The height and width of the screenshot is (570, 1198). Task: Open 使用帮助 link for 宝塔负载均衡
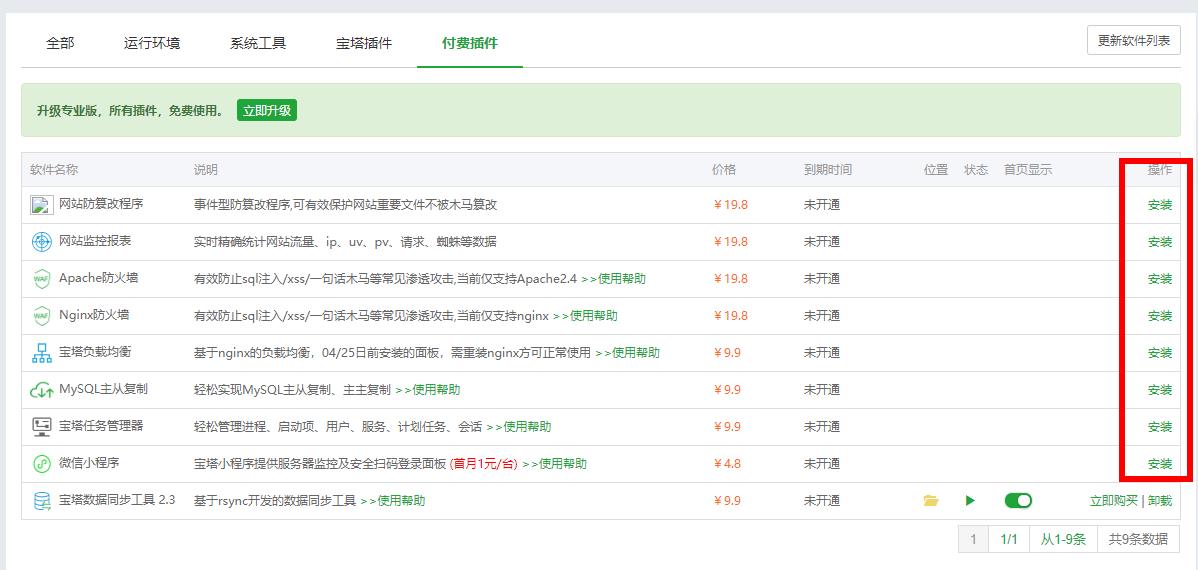point(627,353)
